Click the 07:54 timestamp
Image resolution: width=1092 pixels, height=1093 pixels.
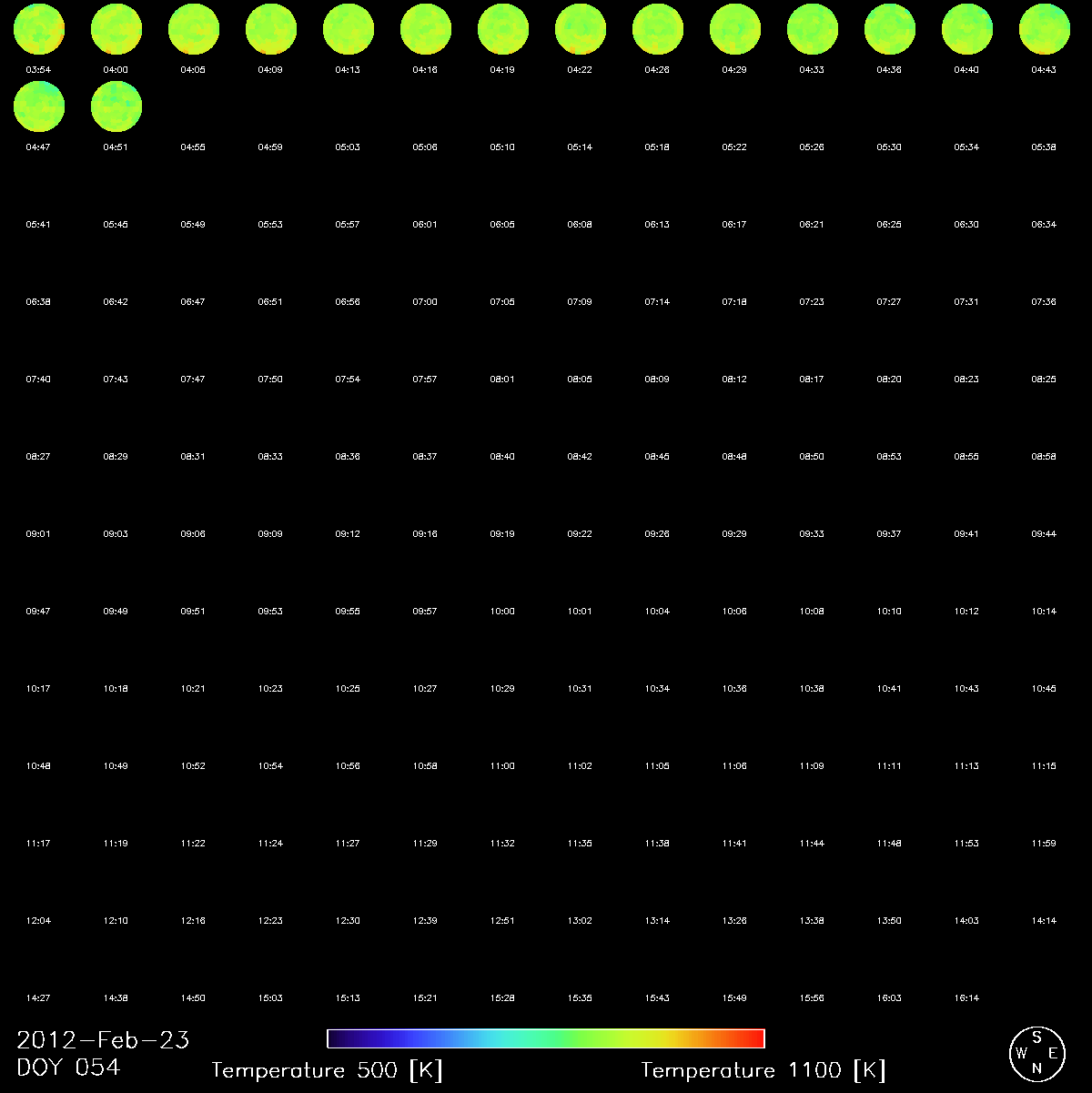click(x=348, y=379)
